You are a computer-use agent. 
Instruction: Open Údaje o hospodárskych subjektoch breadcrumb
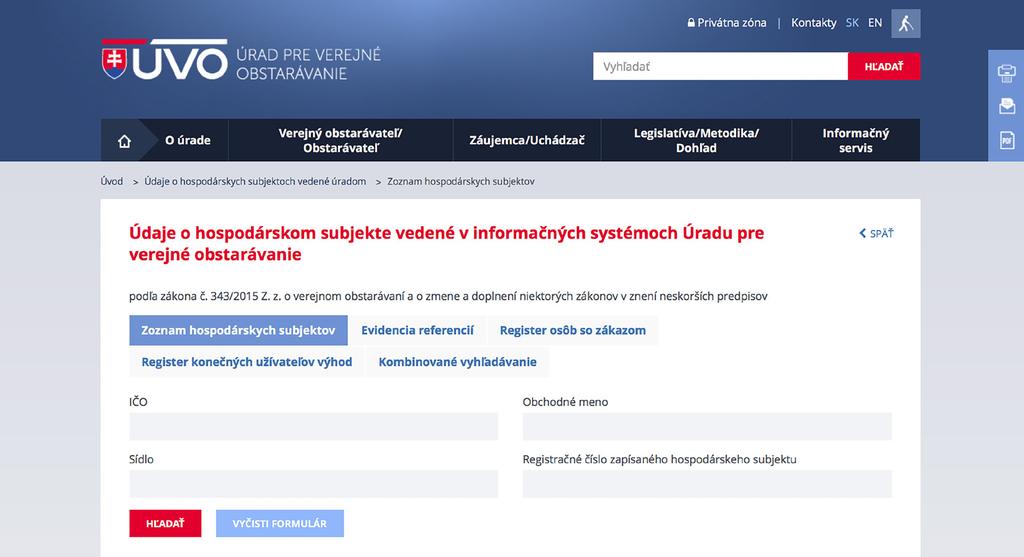point(255,182)
